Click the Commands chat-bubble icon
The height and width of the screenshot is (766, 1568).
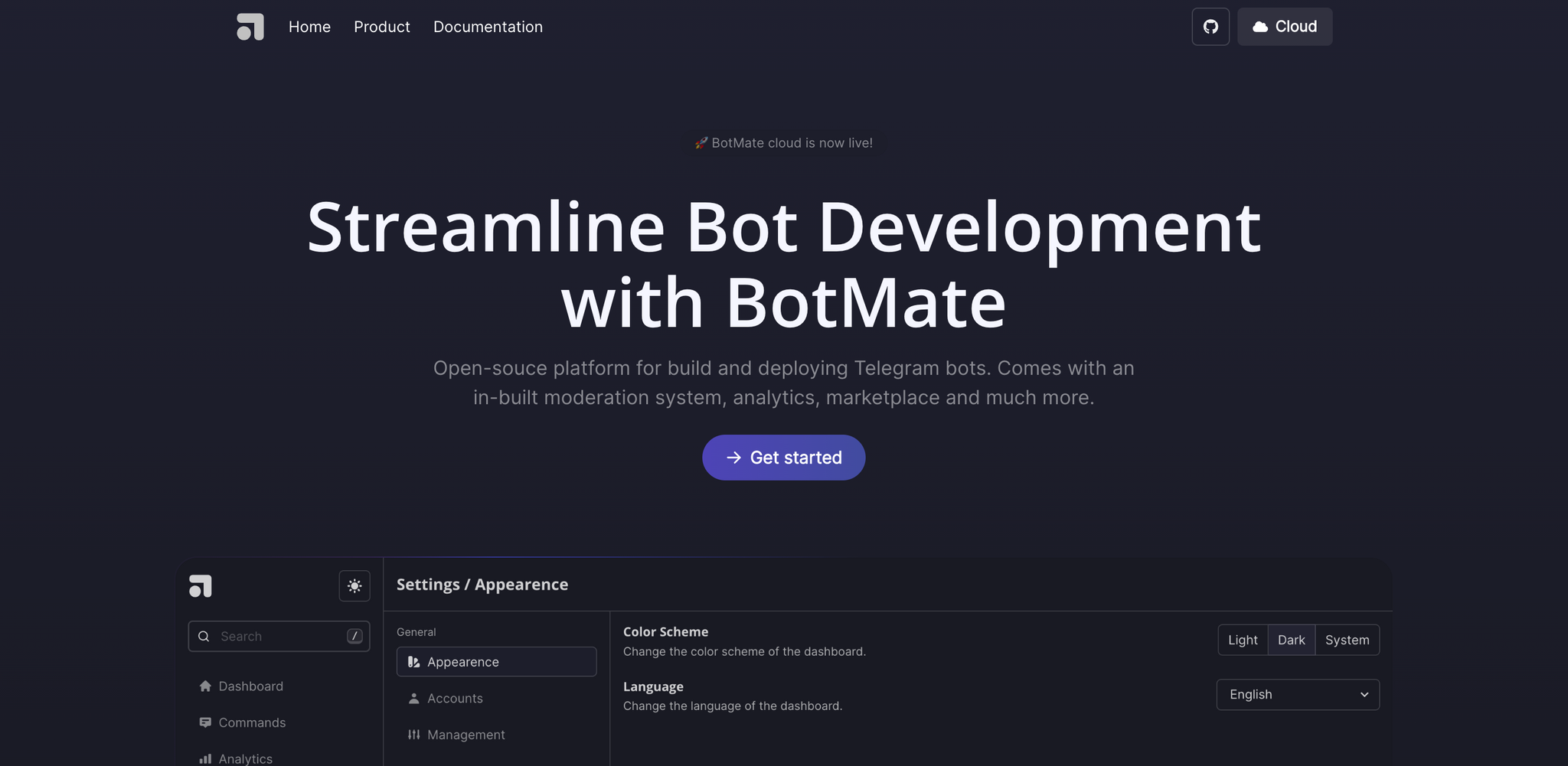coord(204,722)
